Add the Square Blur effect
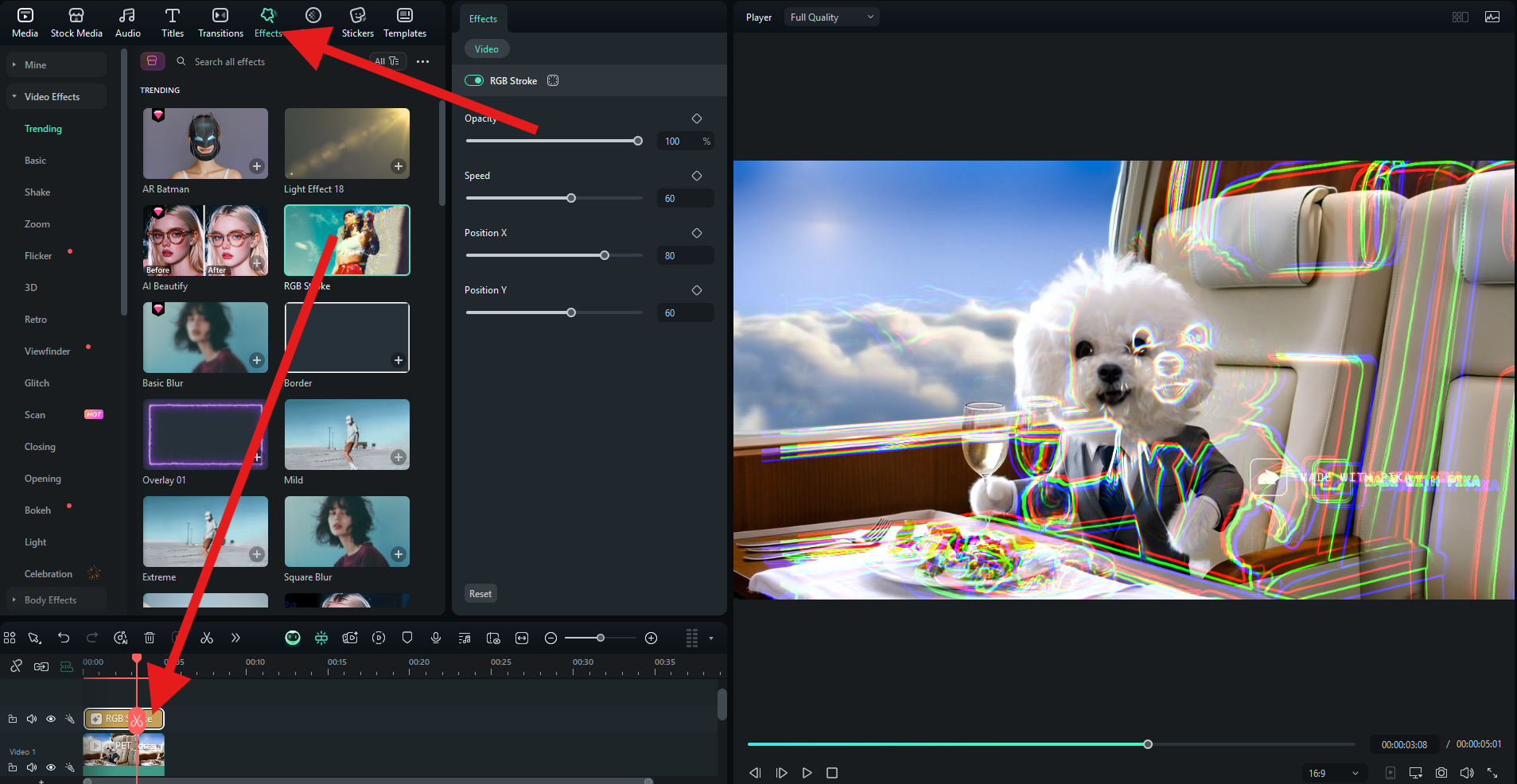Viewport: 1517px width, 784px height. point(398,554)
